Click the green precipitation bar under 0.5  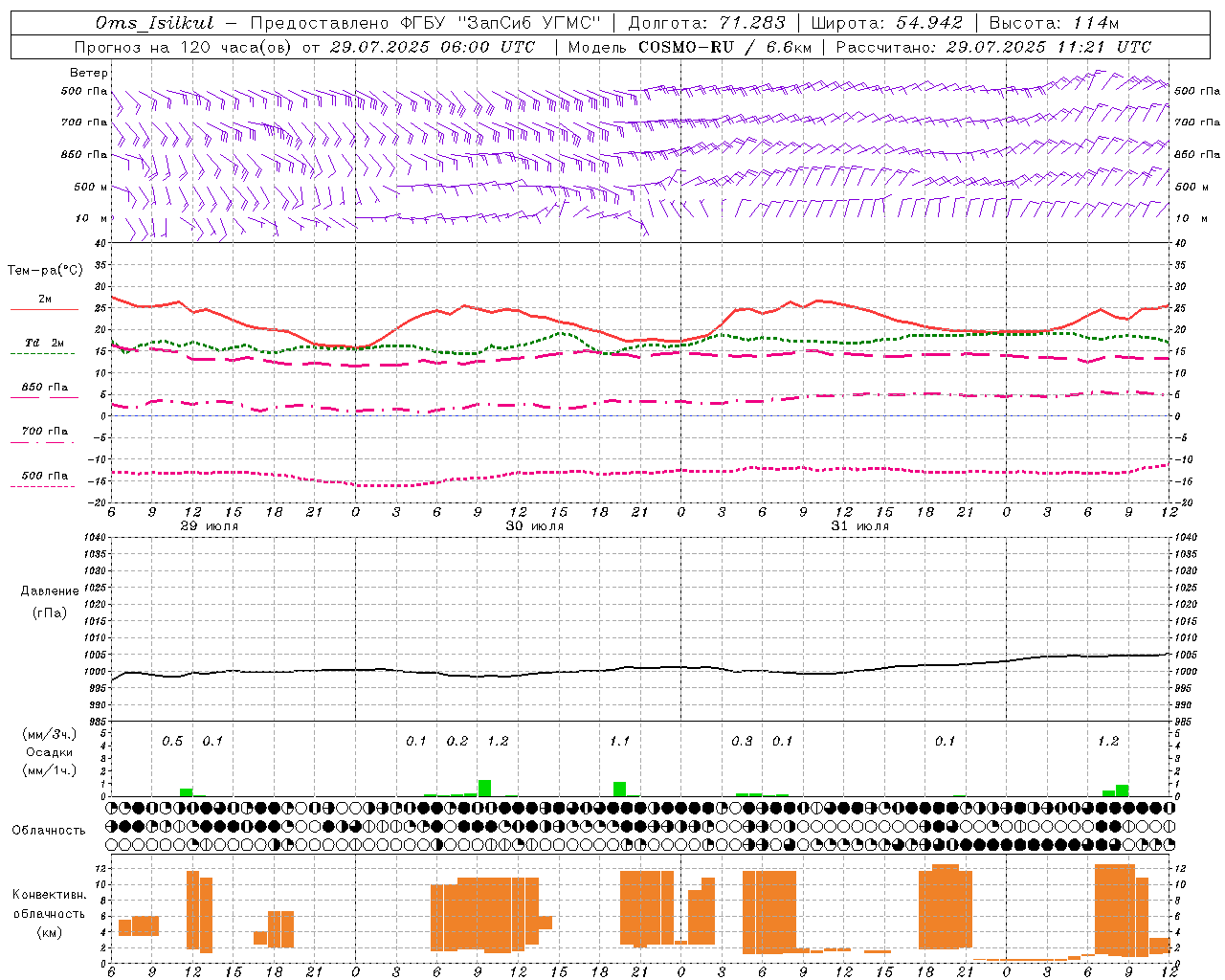(187, 792)
